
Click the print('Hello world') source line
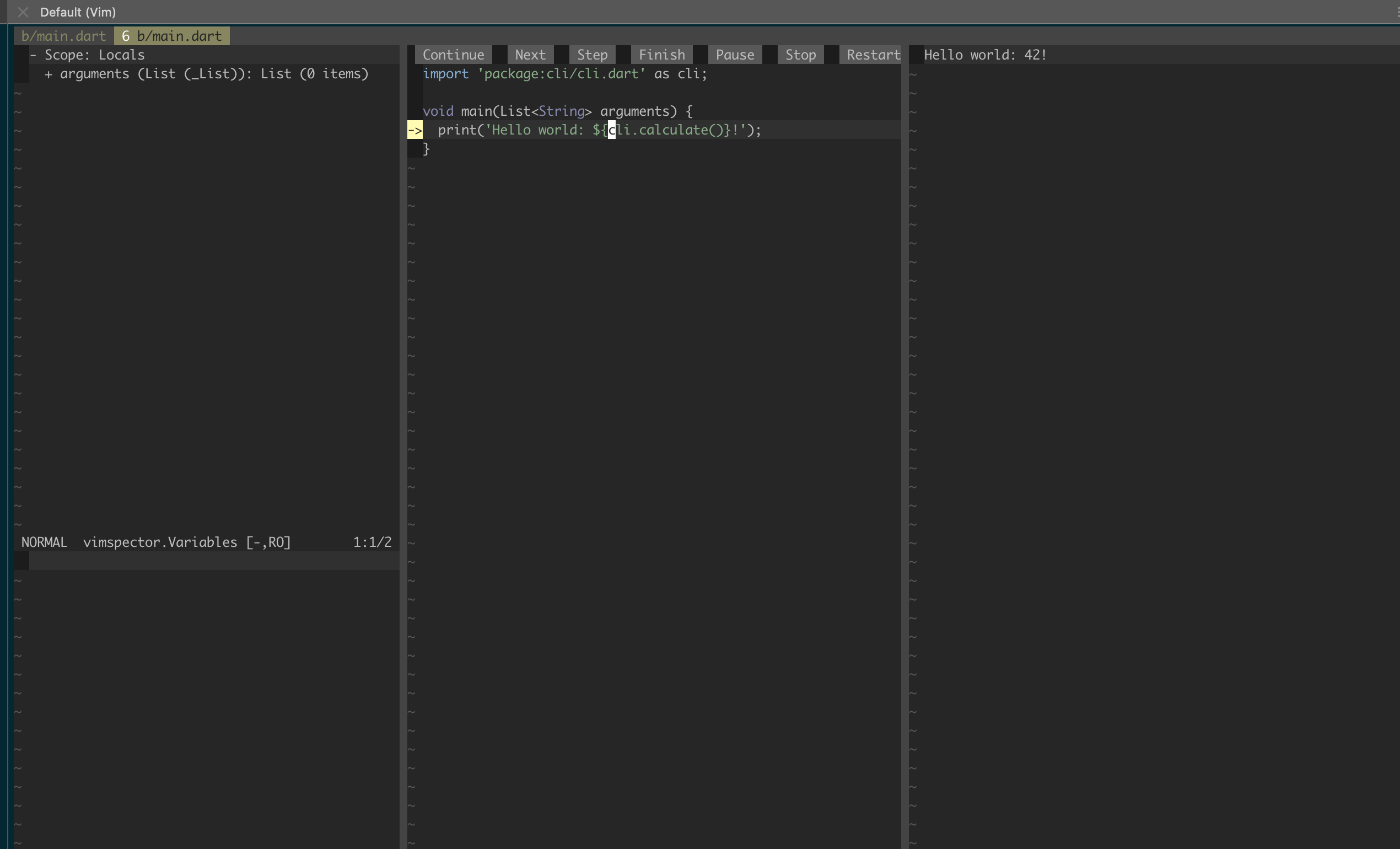596,130
